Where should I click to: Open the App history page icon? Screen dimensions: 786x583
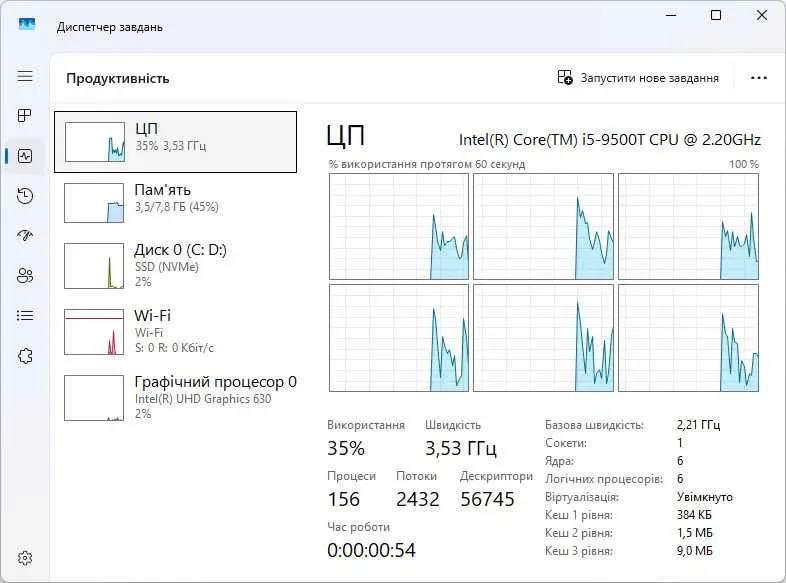click(25, 196)
